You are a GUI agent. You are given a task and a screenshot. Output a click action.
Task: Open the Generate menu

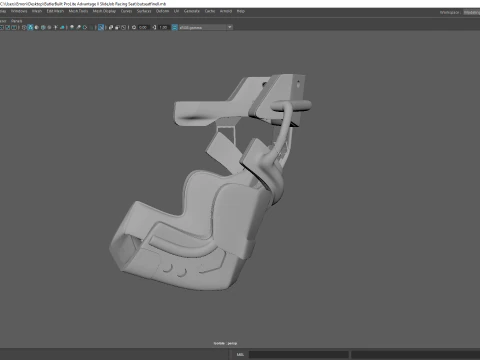coord(192,11)
